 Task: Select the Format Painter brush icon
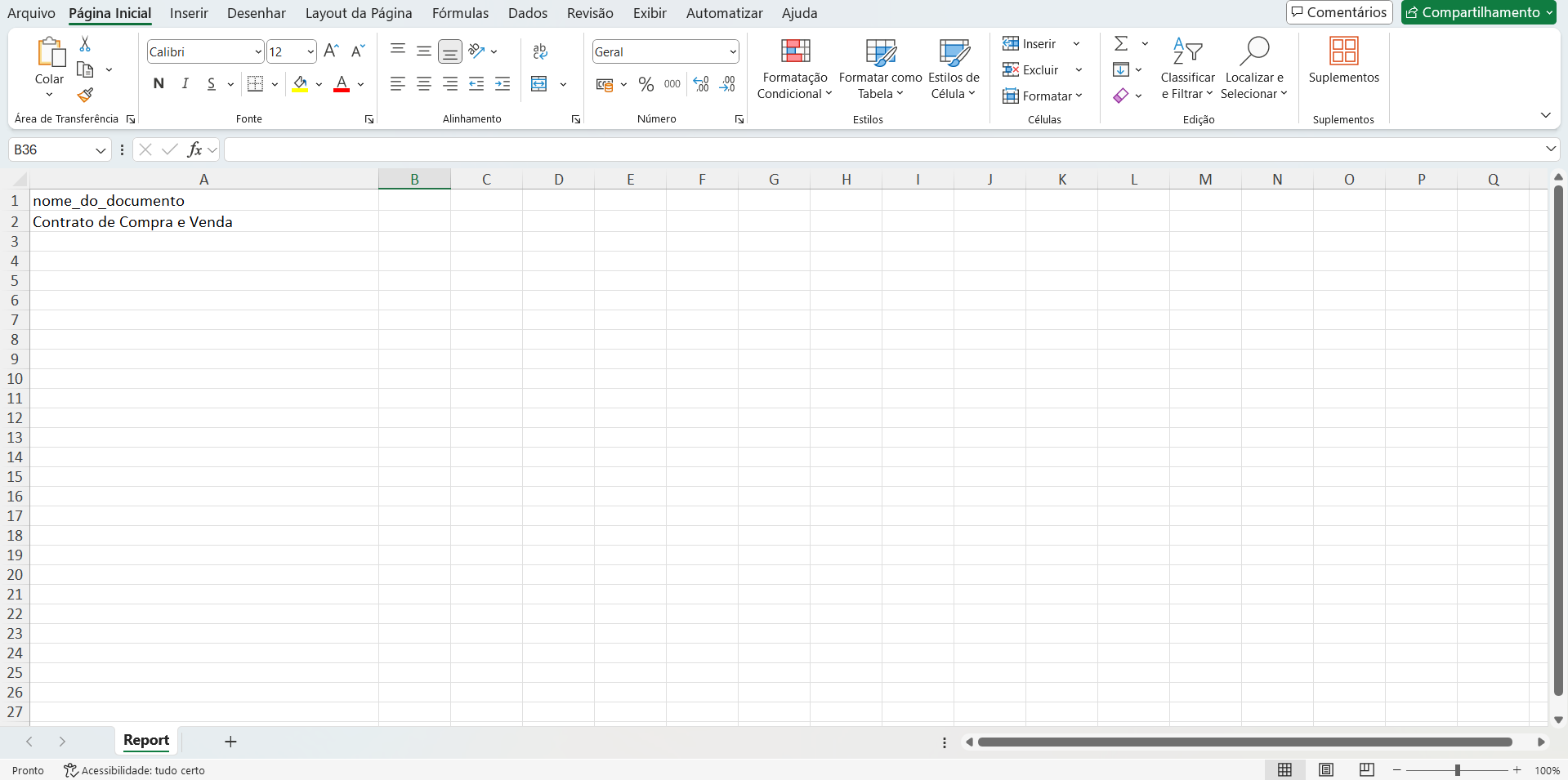[85, 96]
